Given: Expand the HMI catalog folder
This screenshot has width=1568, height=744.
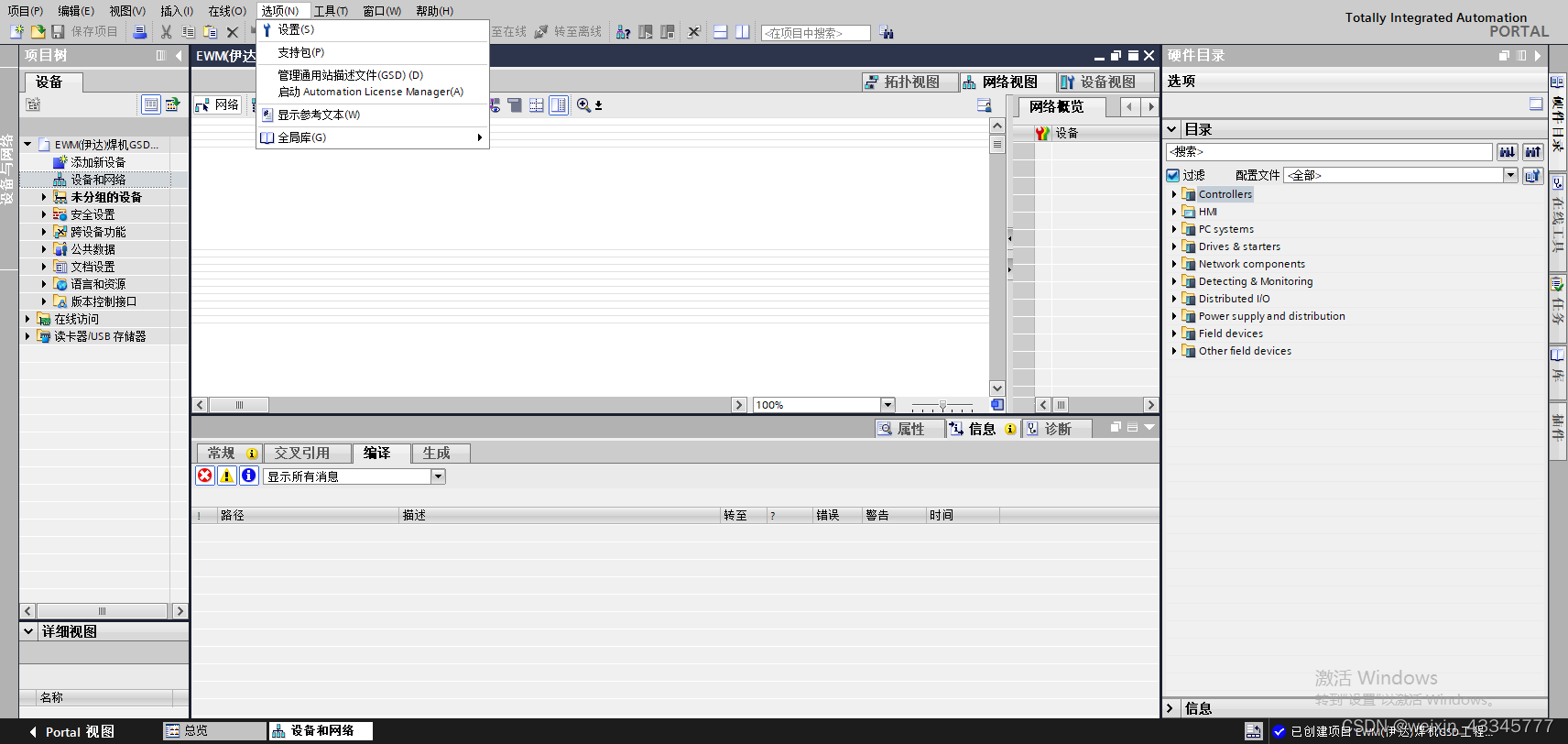Looking at the screenshot, I should click(x=1174, y=212).
